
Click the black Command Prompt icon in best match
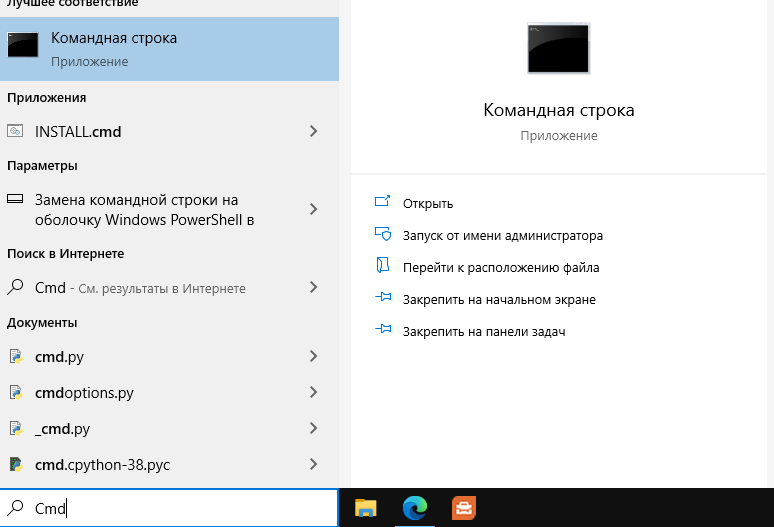[23, 45]
